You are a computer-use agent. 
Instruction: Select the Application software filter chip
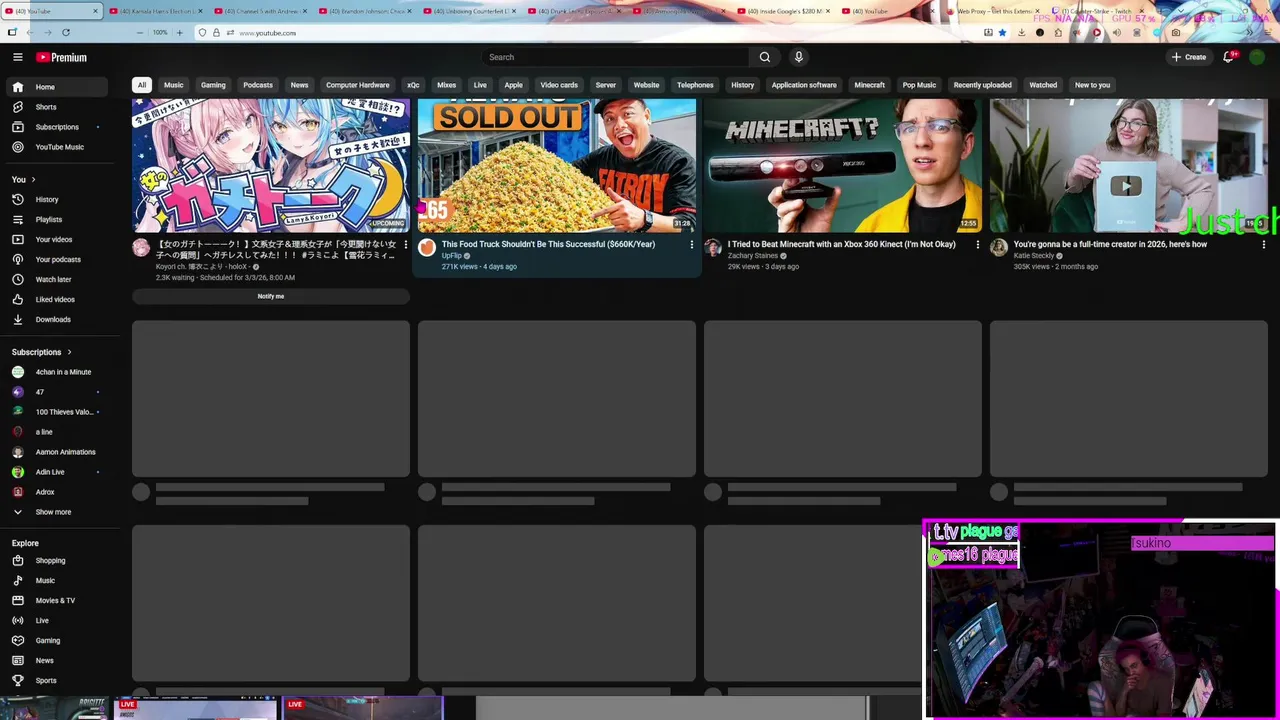[804, 85]
